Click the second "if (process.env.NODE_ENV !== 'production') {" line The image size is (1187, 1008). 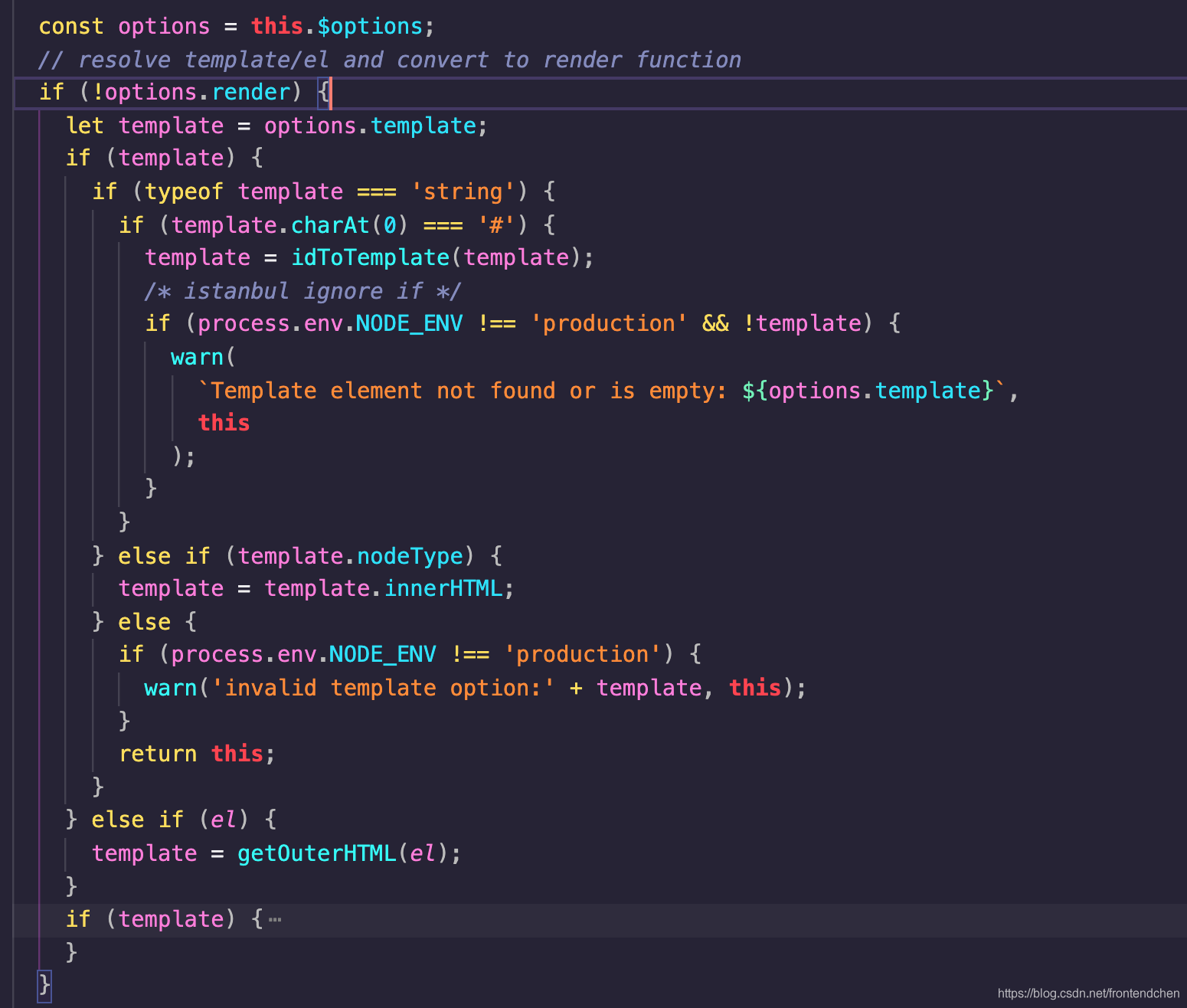[410, 654]
